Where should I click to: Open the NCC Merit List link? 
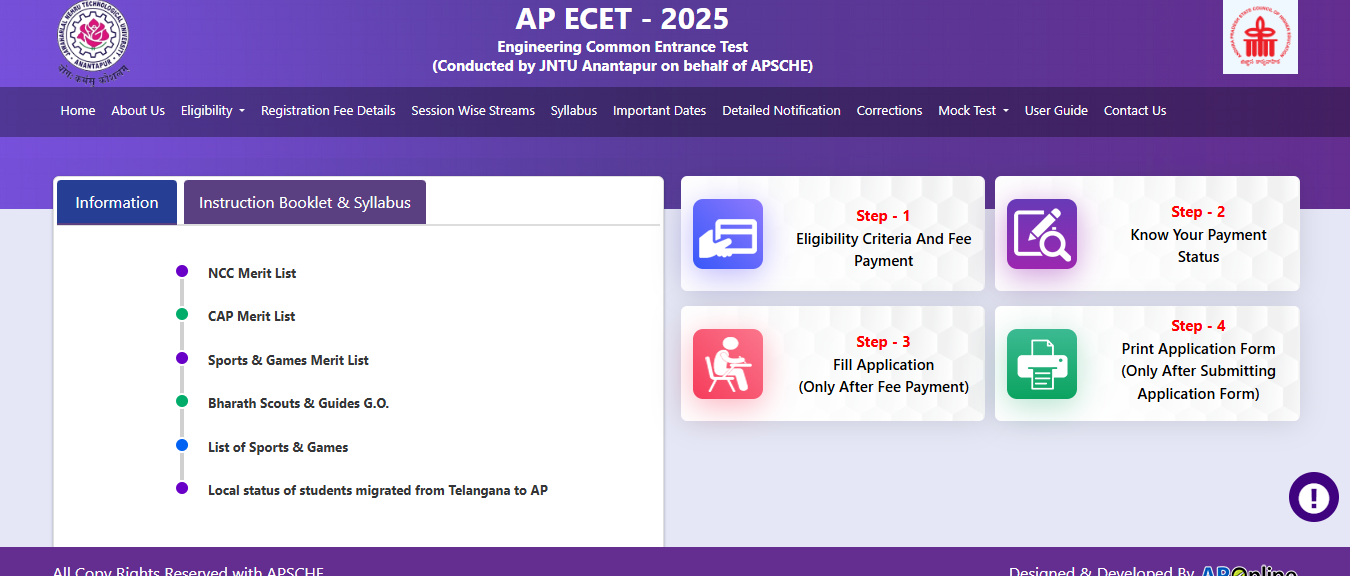click(252, 273)
